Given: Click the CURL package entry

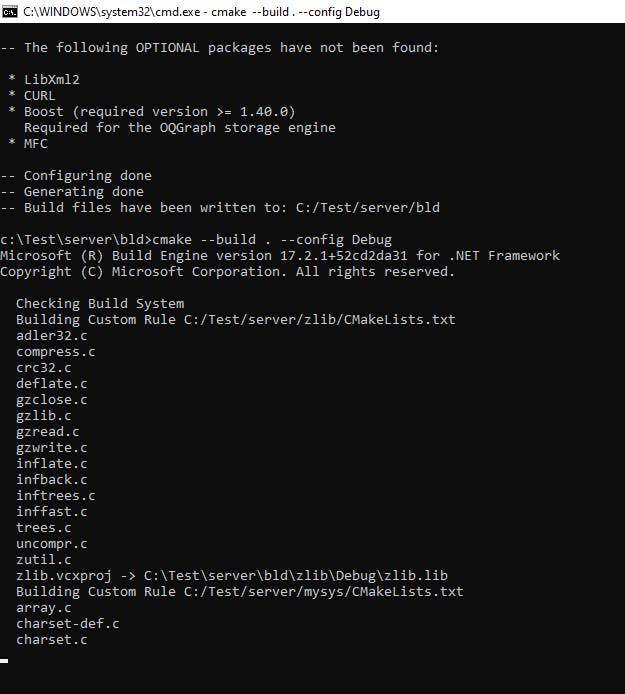Looking at the screenshot, I should (40, 96).
